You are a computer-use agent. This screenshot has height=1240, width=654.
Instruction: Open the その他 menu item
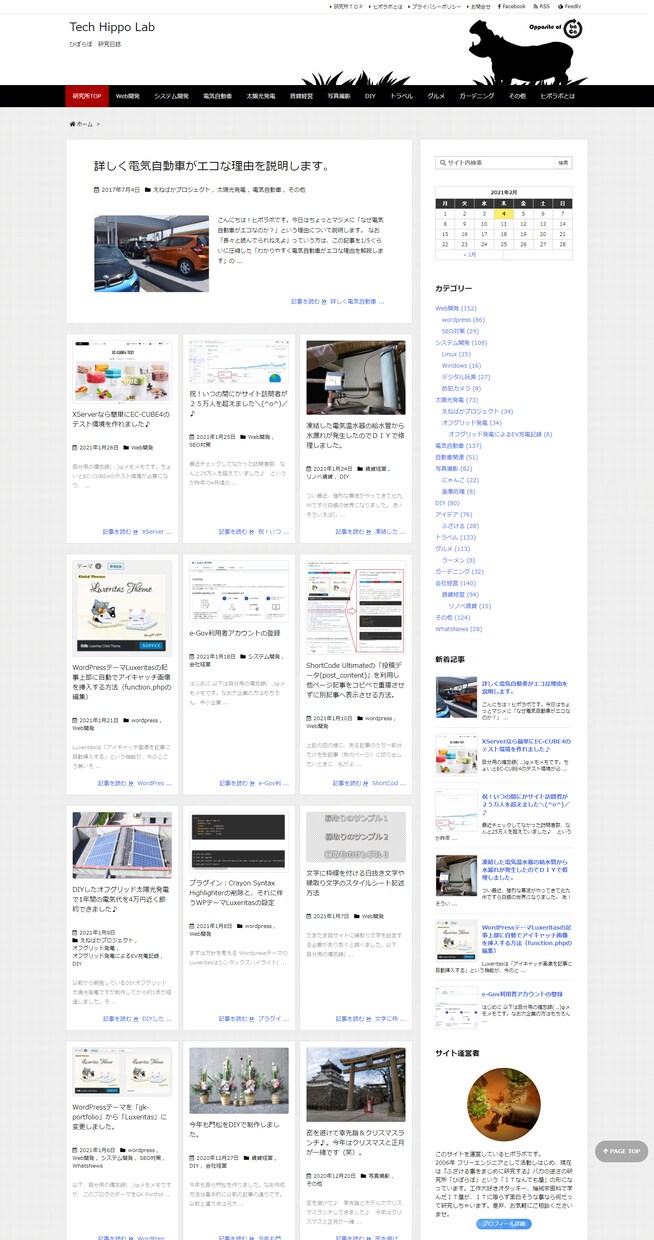point(516,96)
